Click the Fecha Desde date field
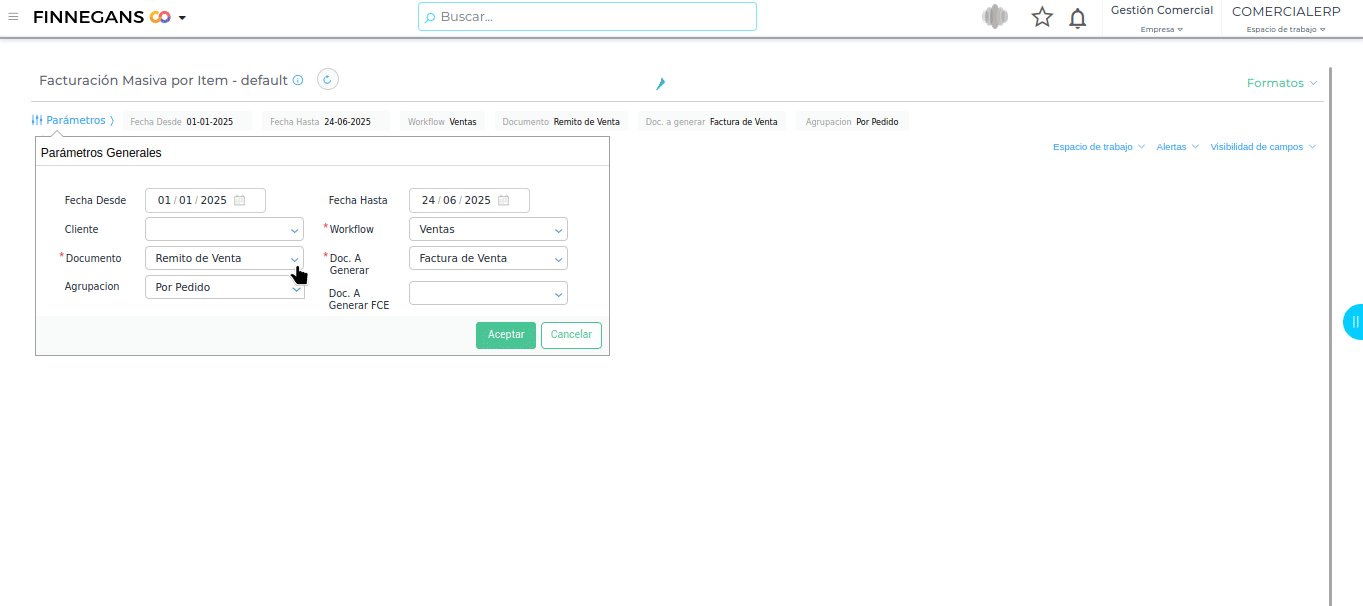Viewport: 1363px width, 606px height. pyautogui.click(x=205, y=200)
